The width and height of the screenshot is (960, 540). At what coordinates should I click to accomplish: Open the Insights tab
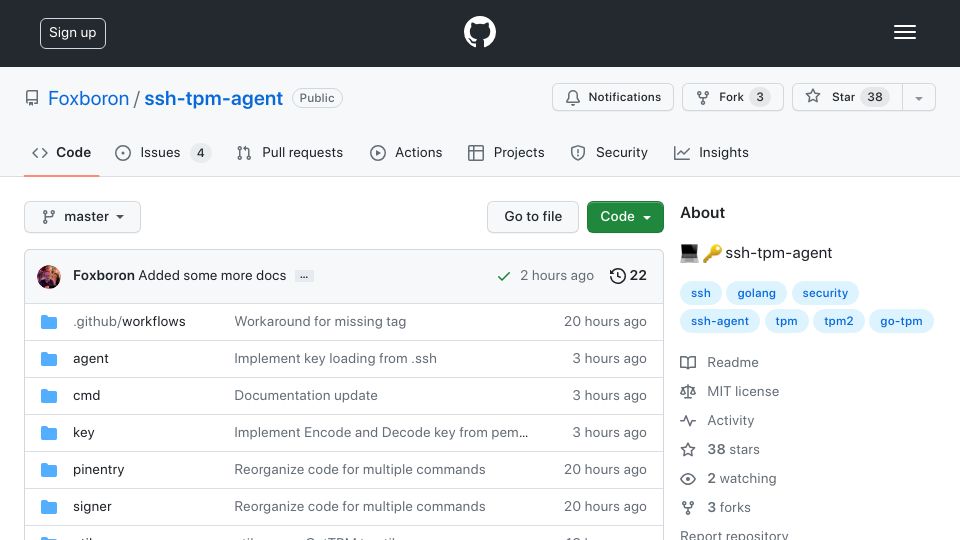pyautogui.click(x=711, y=152)
